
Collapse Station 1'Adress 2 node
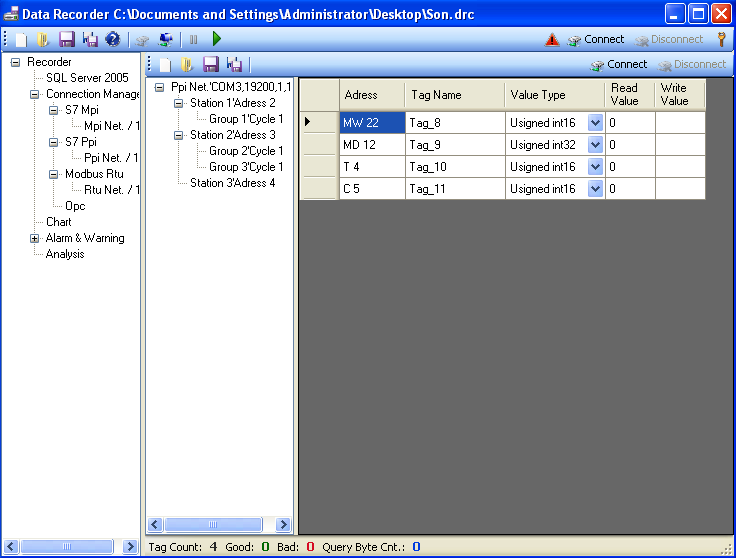[178, 103]
